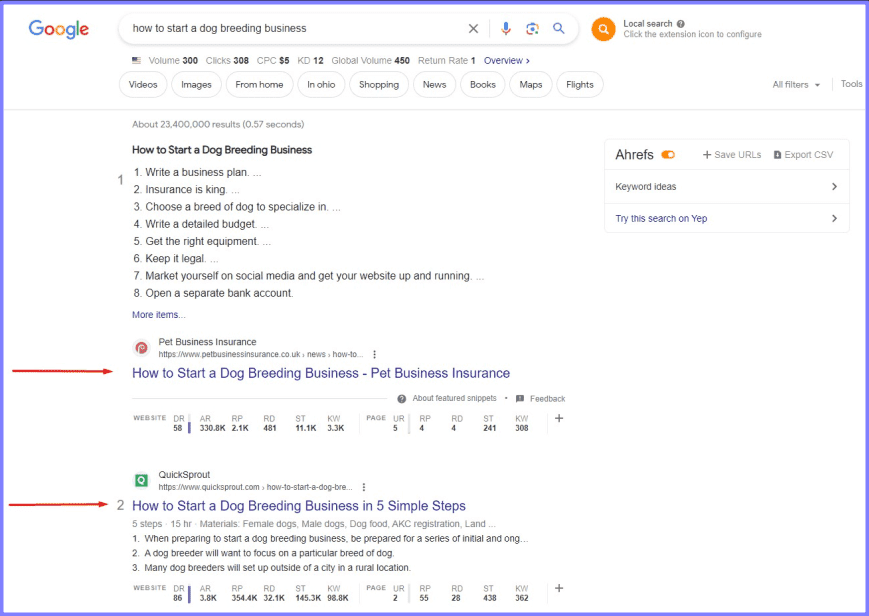
Task: Click the blue magnifier search icon
Action: point(559,28)
